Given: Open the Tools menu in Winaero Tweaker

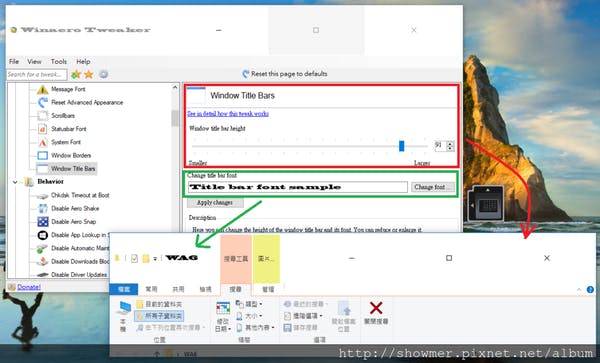Looking at the screenshot, I should coord(59,62).
